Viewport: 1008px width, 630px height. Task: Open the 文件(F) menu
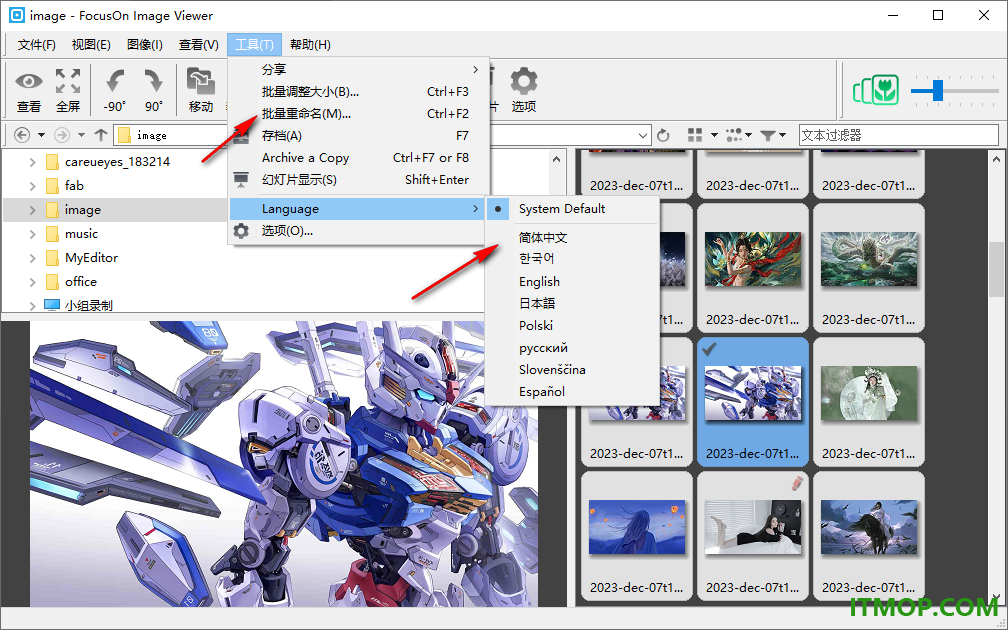pyautogui.click(x=36, y=44)
